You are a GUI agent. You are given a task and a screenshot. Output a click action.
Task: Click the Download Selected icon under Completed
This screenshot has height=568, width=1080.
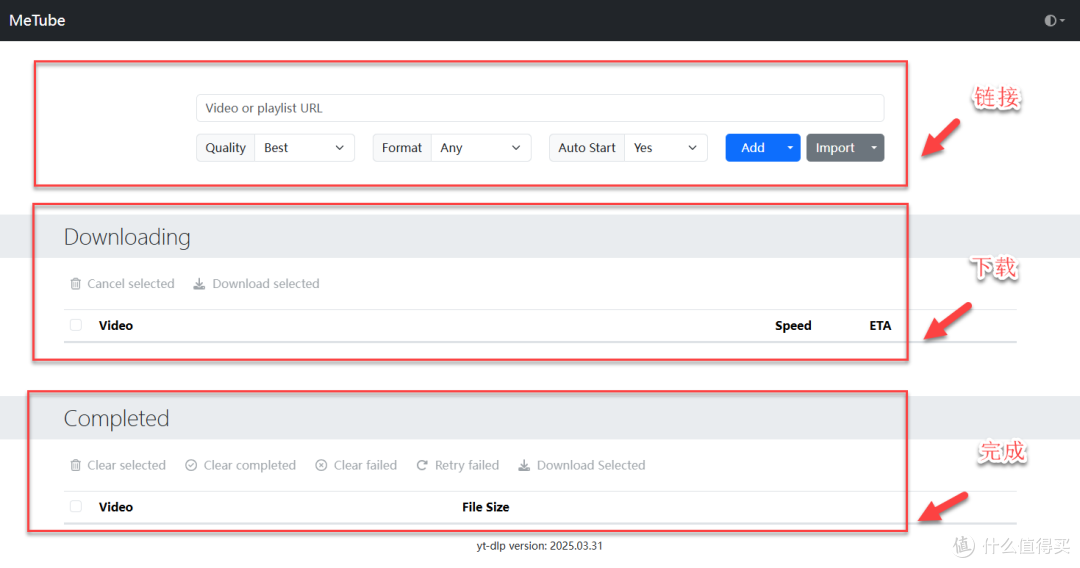tap(524, 465)
